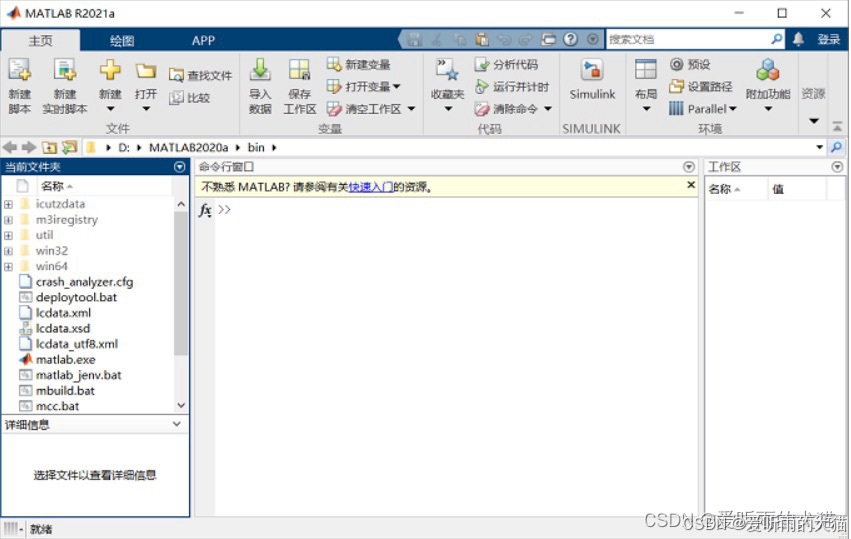Click the fx function browser icon
Viewport: 851px width, 539px height.
tap(205, 210)
